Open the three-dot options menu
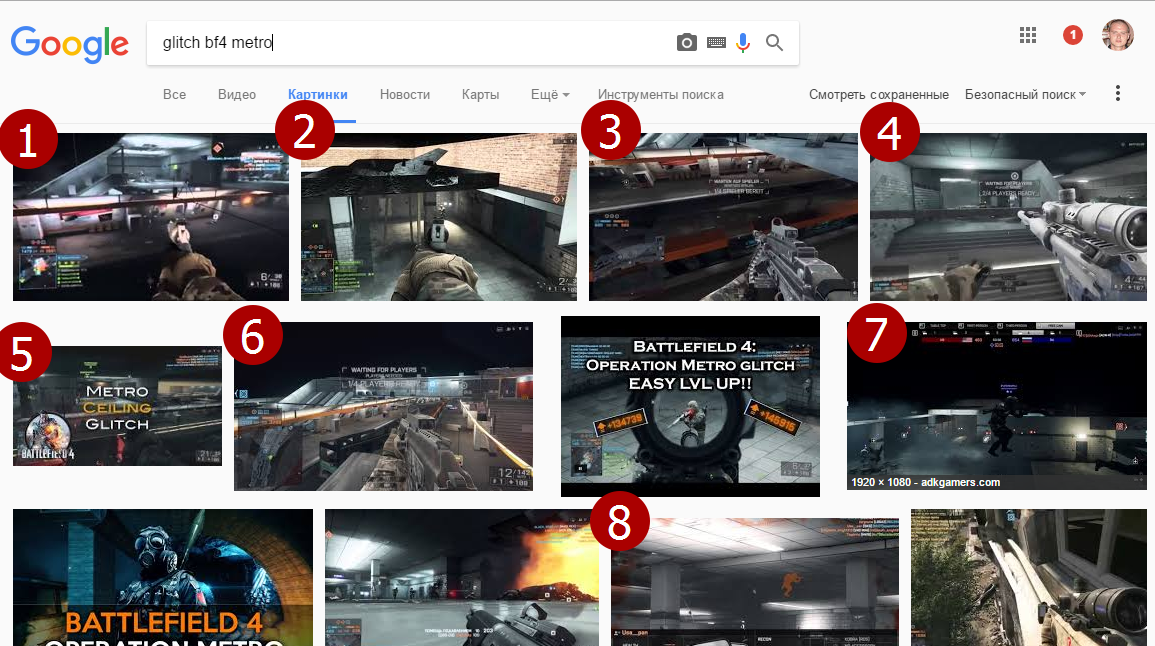This screenshot has width=1155, height=646. [x=1117, y=94]
